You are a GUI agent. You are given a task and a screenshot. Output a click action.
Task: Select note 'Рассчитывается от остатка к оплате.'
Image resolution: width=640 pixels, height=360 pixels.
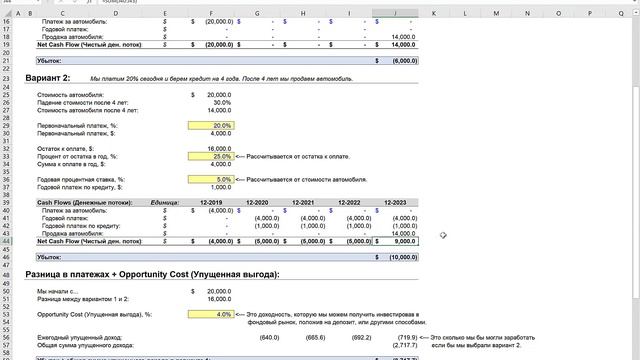coord(298,156)
